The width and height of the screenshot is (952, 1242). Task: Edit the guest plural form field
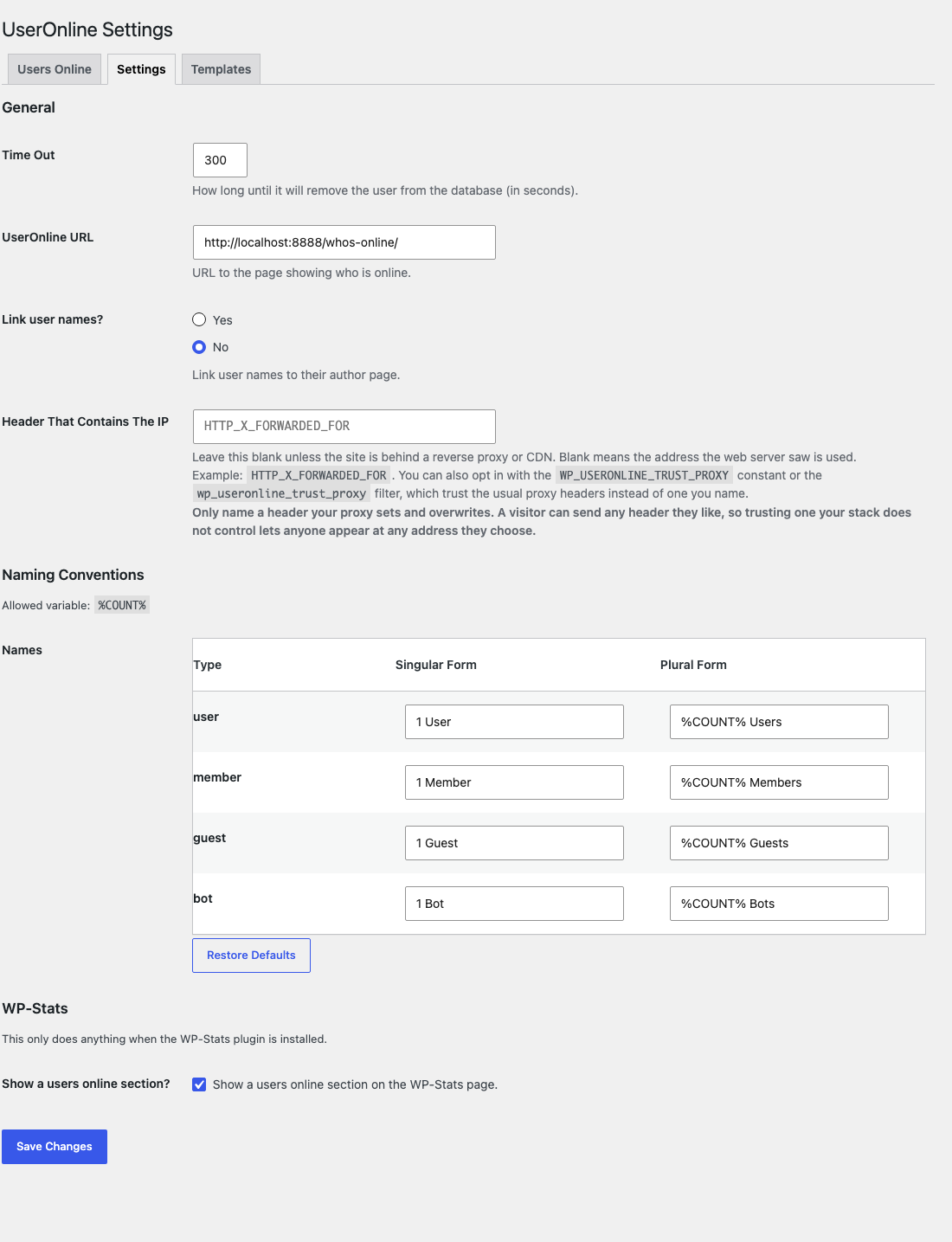click(779, 843)
